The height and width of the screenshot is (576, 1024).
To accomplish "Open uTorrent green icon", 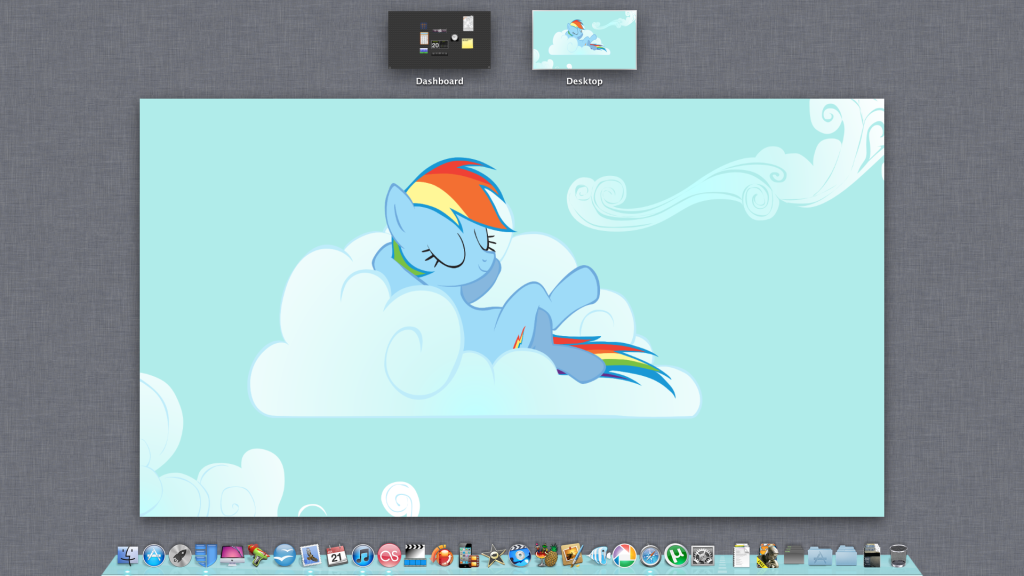I will pos(677,556).
